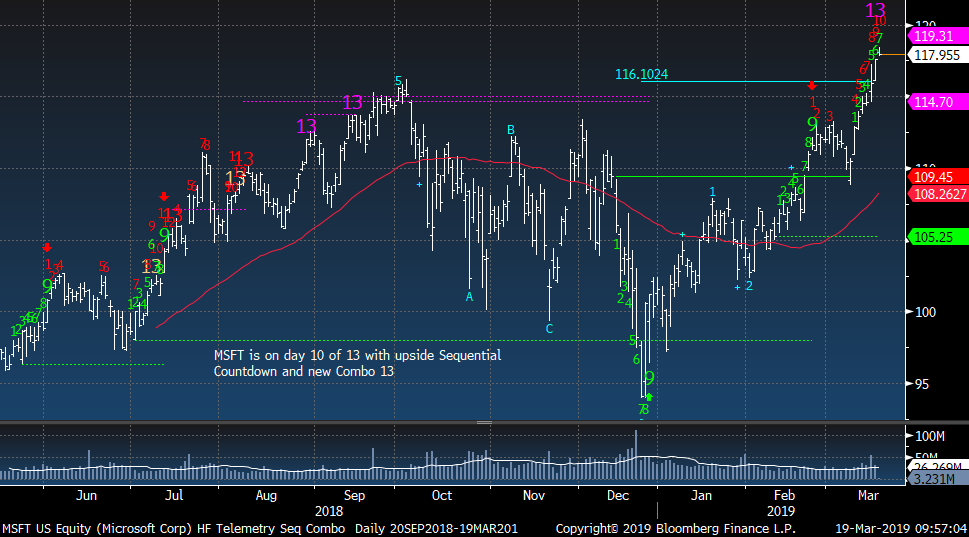This screenshot has width=969, height=537.
Task: Click the cyan wave label C
Action: [549, 329]
